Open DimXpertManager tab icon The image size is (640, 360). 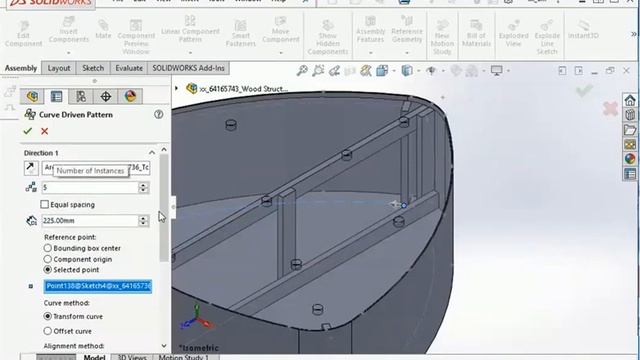point(106,96)
